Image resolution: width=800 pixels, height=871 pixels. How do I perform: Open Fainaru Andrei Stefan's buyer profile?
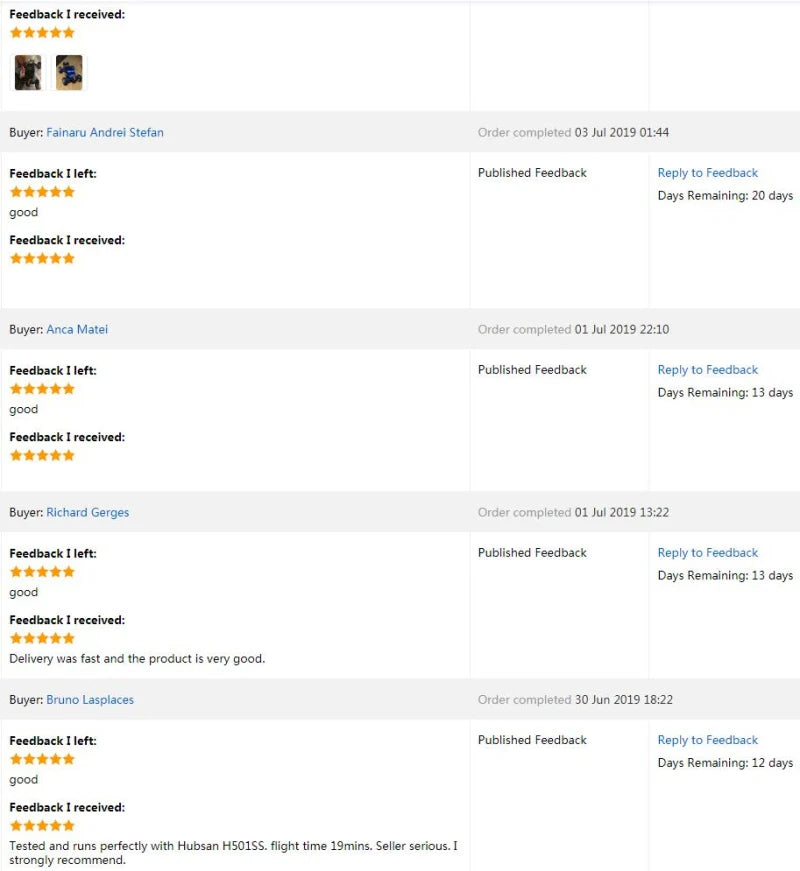[106, 131]
